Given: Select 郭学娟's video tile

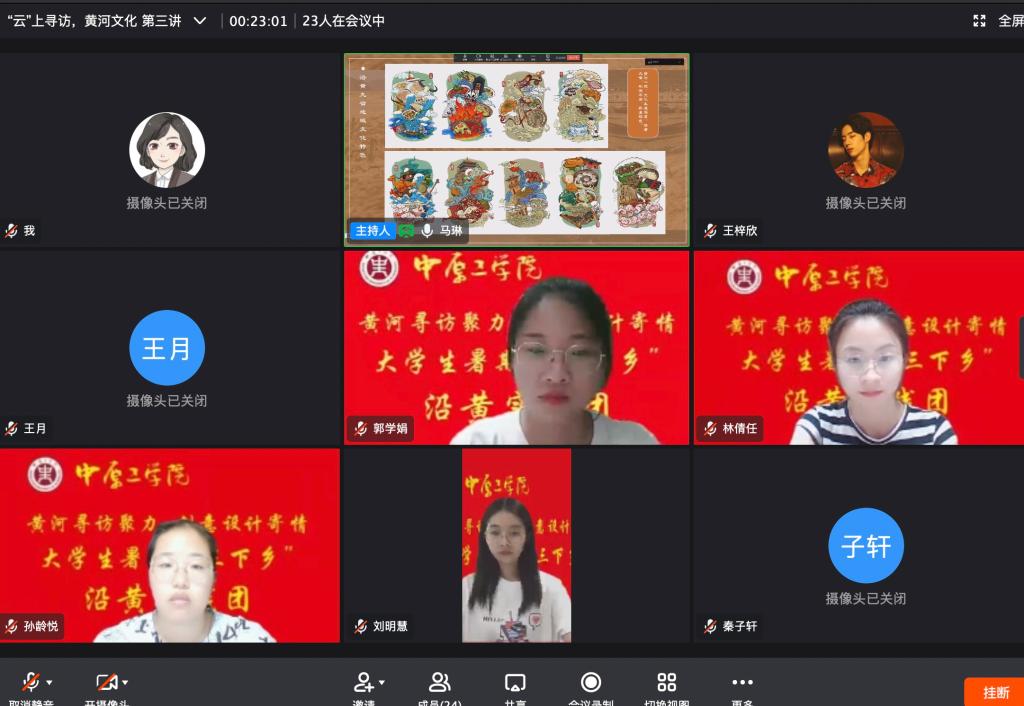Looking at the screenshot, I should (x=516, y=347).
